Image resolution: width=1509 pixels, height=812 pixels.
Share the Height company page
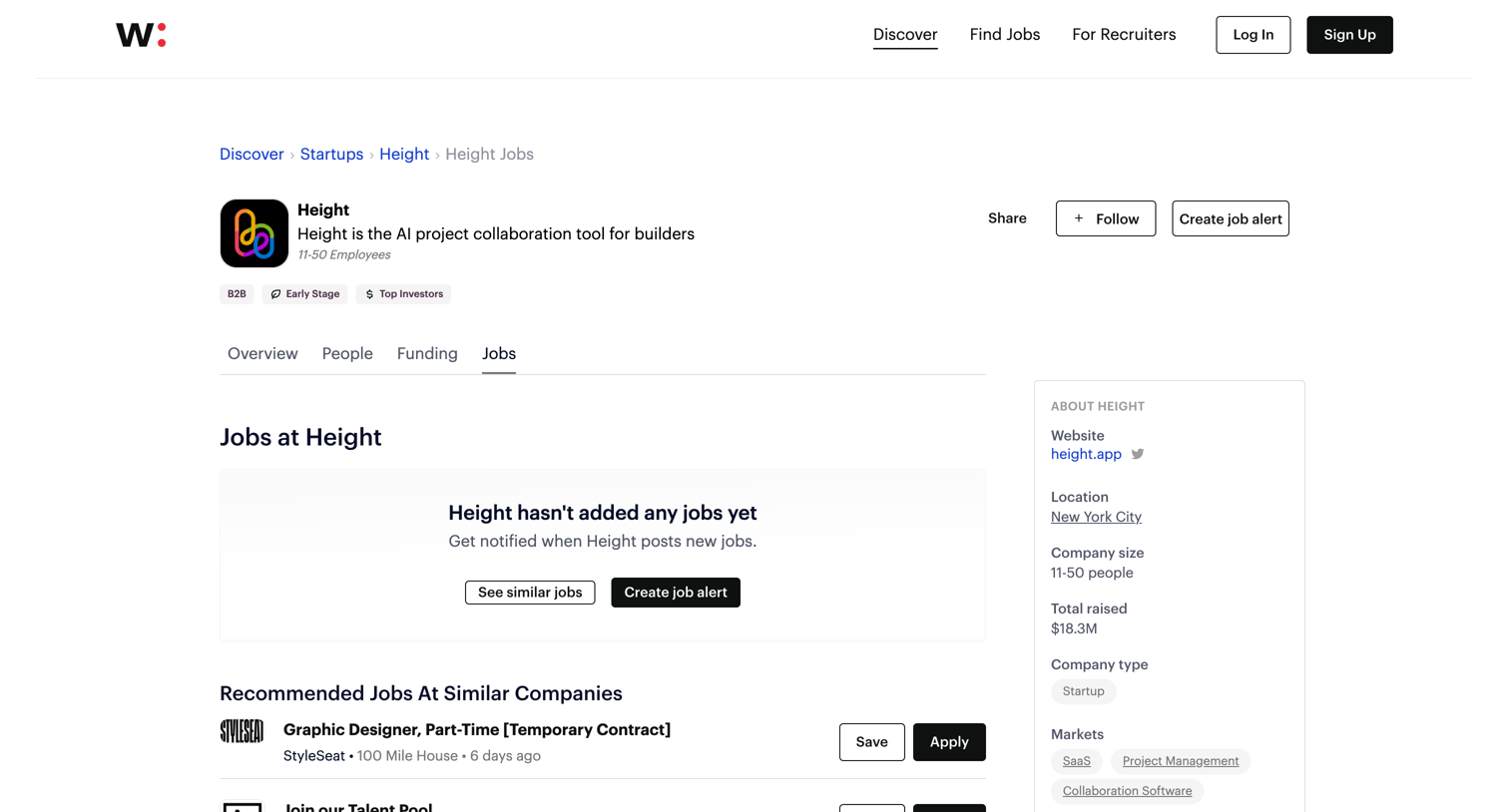coord(1007,218)
